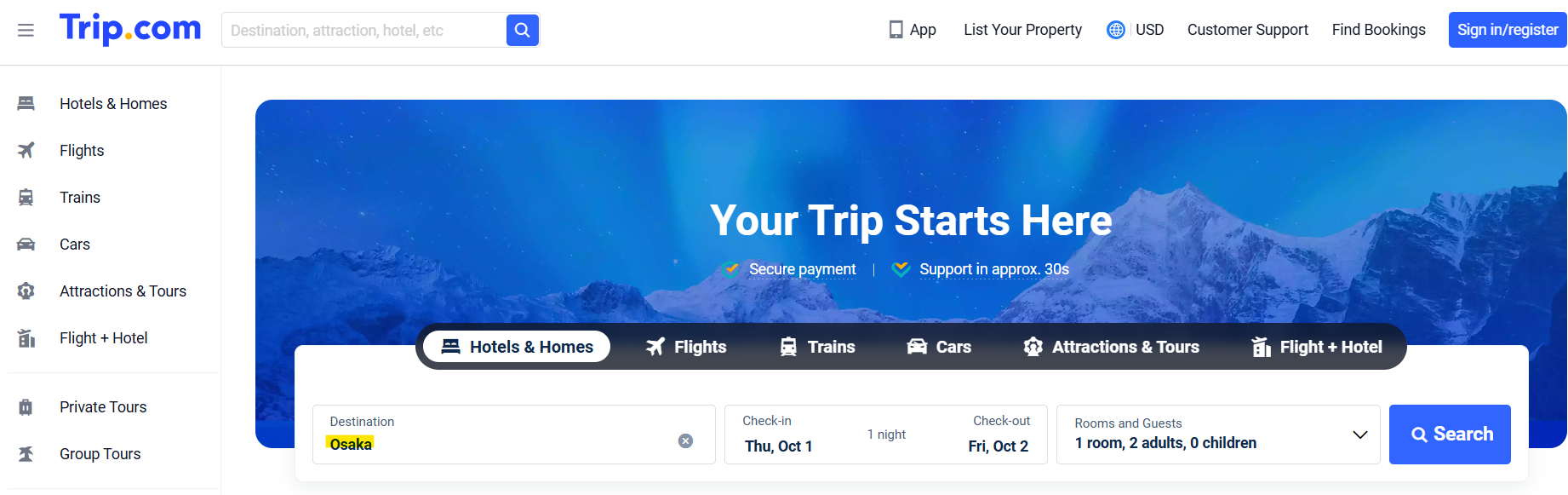Click the top destination search box
The height and width of the screenshot is (495, 1568).
point(364,31)
